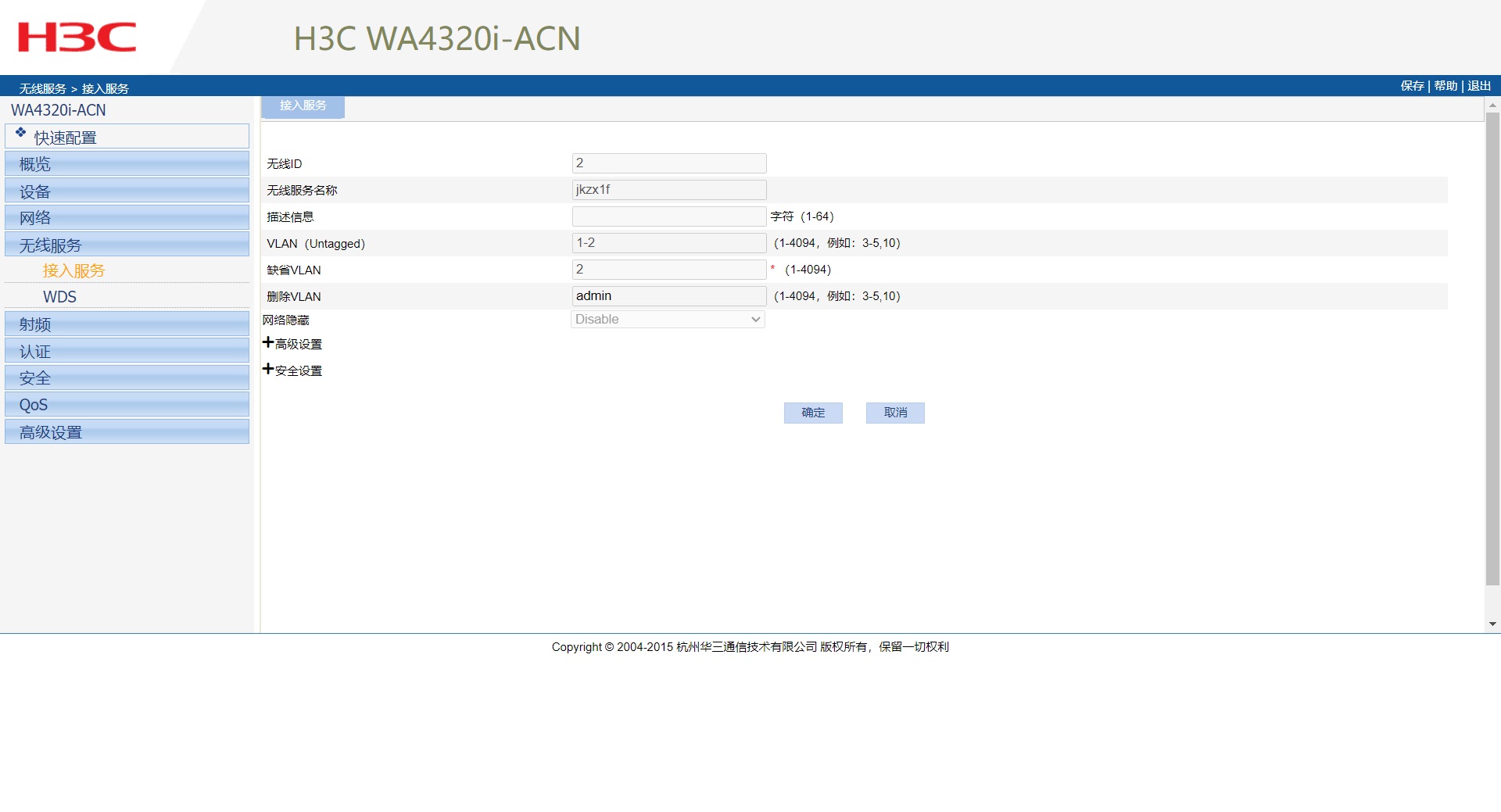The height and width of the screenshot is (812, 1501).
Task: Collapse the 无线服务 sidebar menu
Action: coord(127,245)
